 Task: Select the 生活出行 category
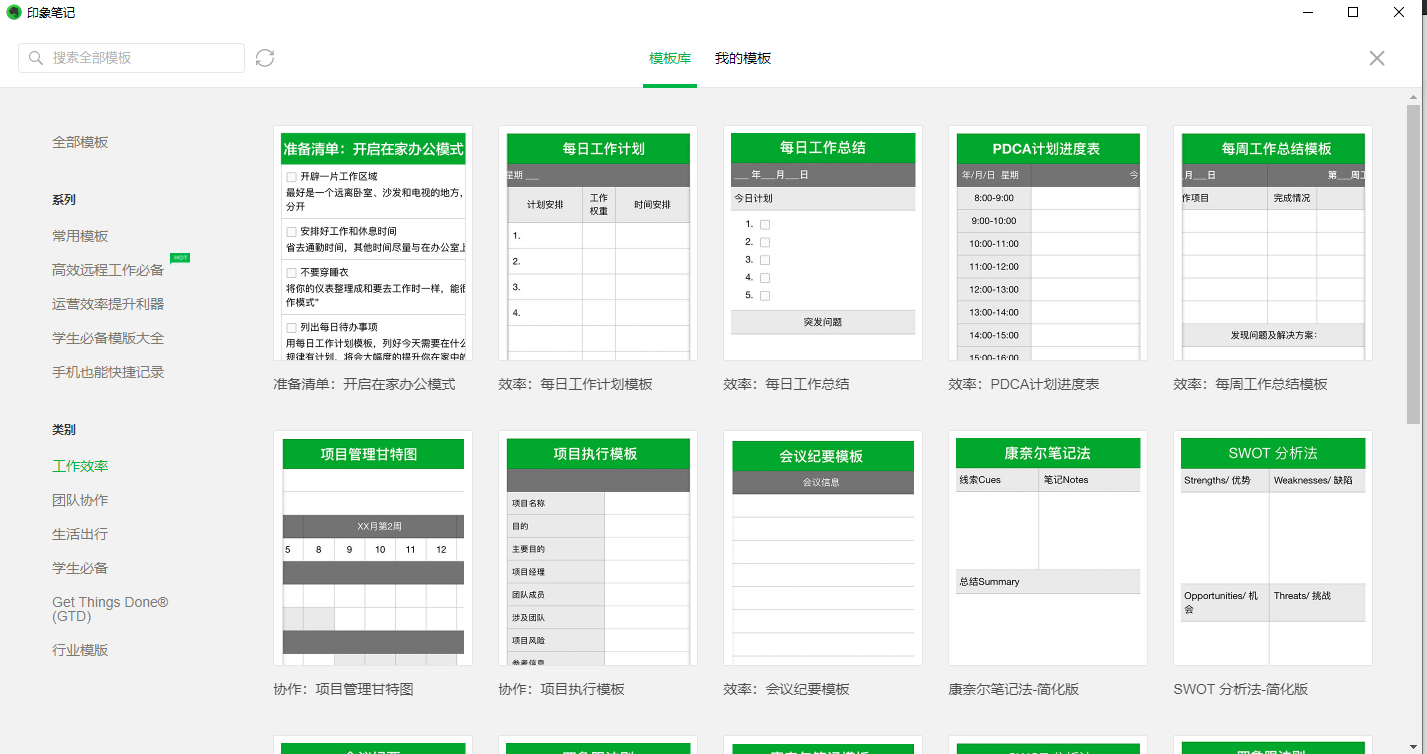[80, 534]
